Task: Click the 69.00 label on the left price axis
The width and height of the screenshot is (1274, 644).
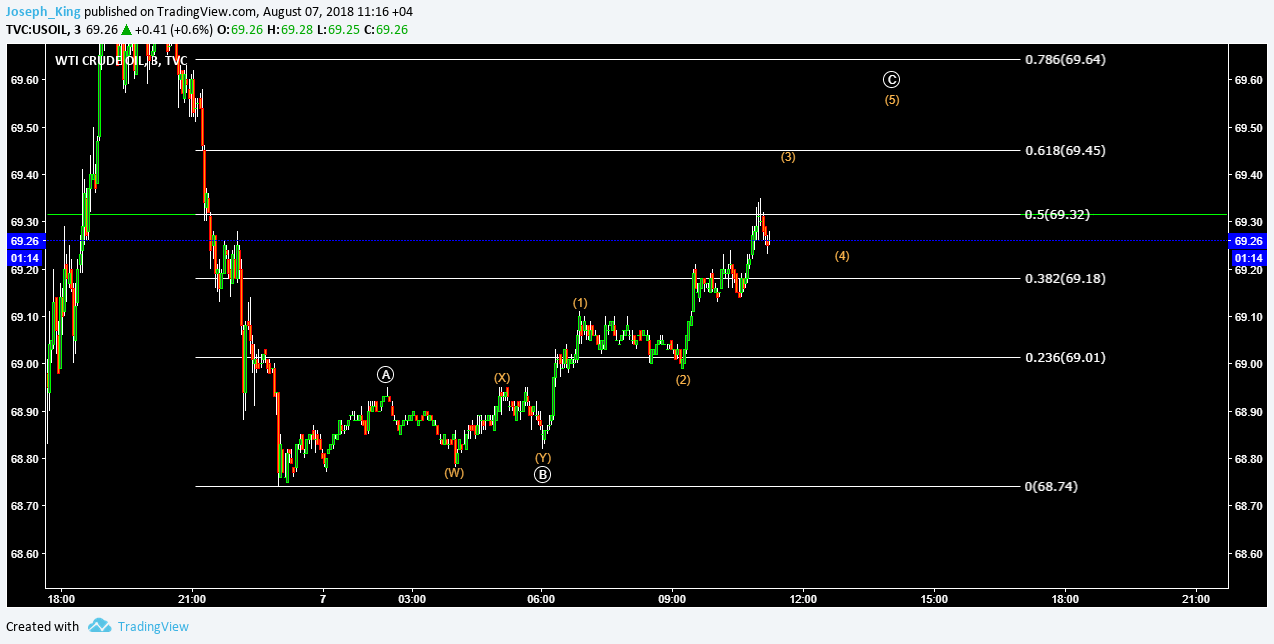Action: coord(24,364)
